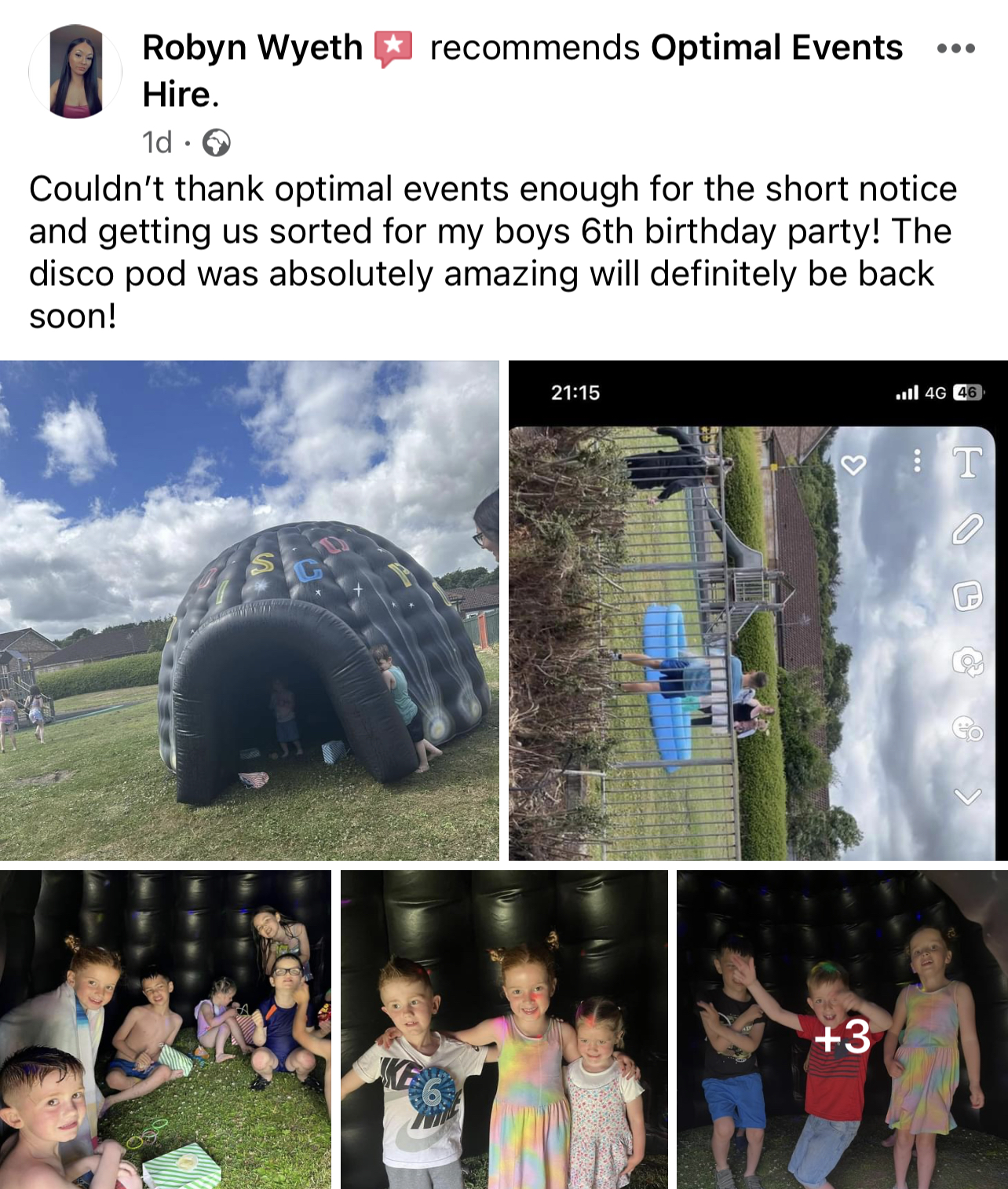Open the three-dot post options menu
1008x1189 pixels.
point(956,49)
